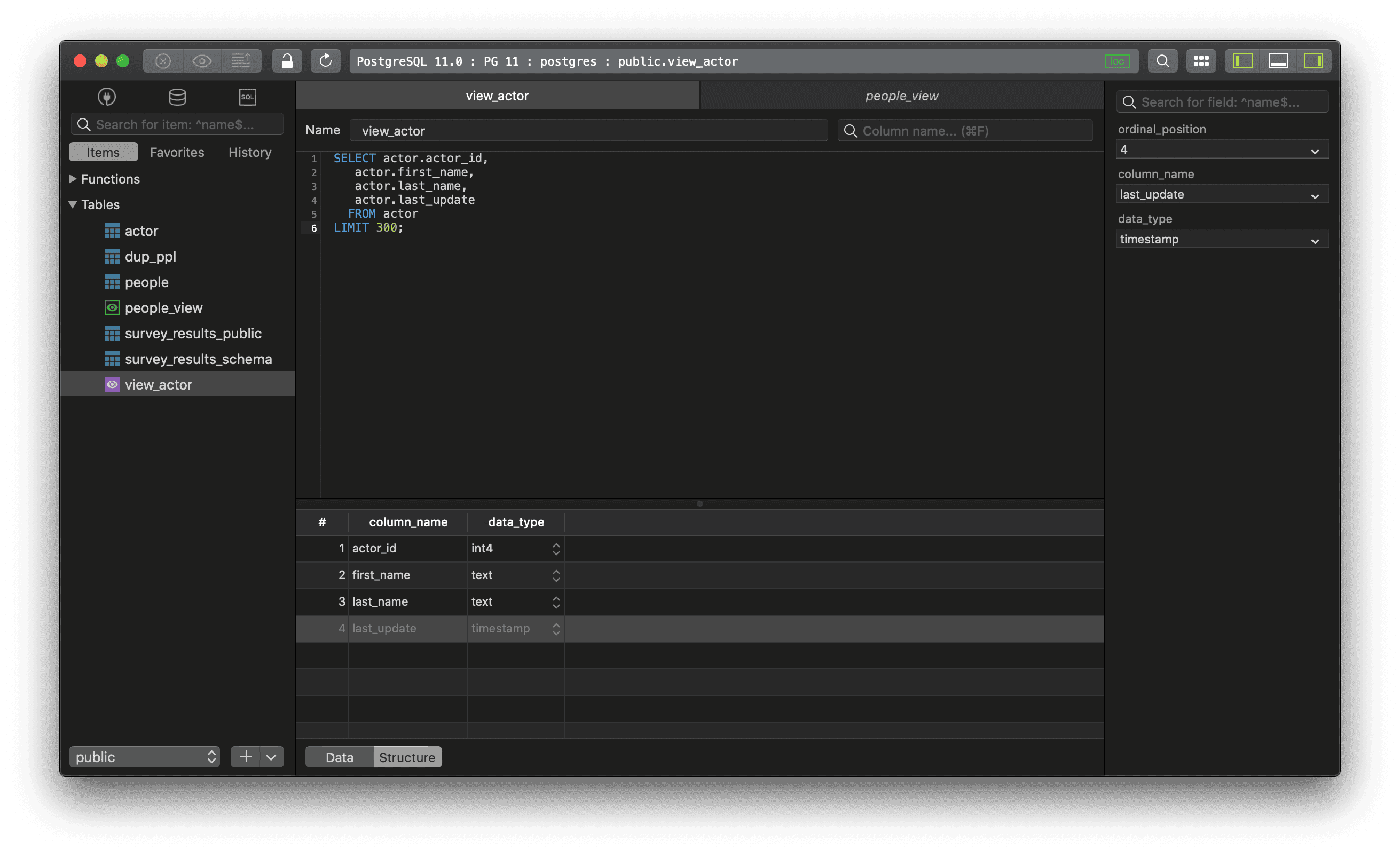Open data_type stepper for actor_id row

coord(556,548)
